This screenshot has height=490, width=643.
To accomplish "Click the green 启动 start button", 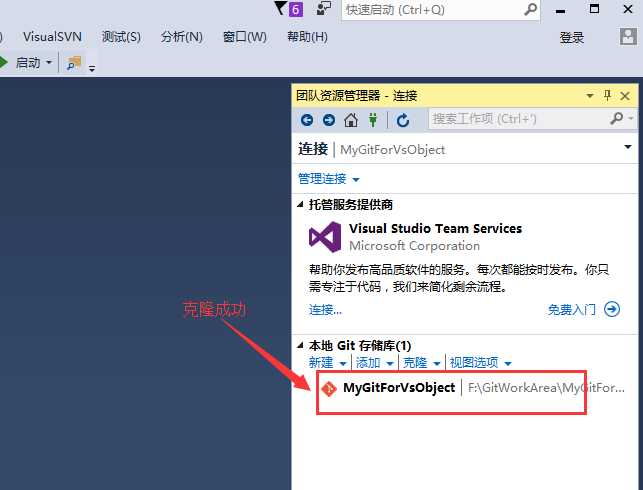I will pos(21,63).
